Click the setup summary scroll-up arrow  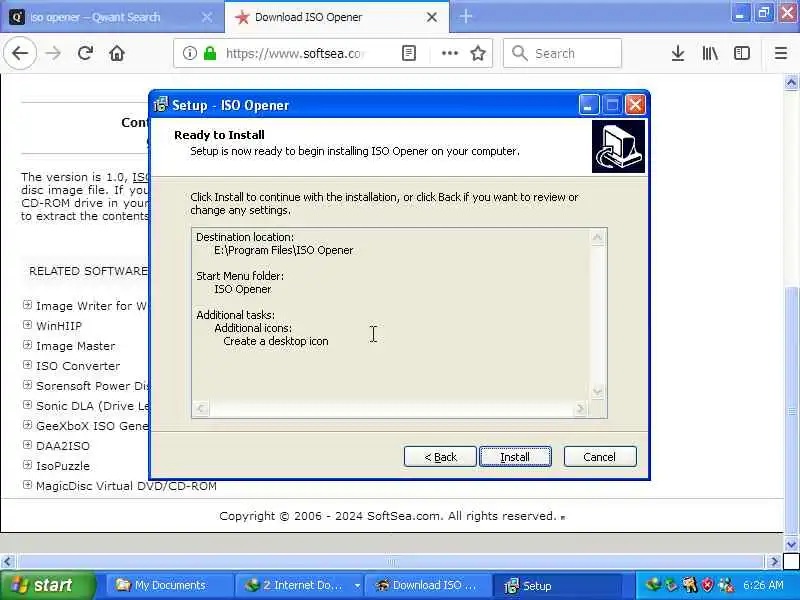(597, 237)
